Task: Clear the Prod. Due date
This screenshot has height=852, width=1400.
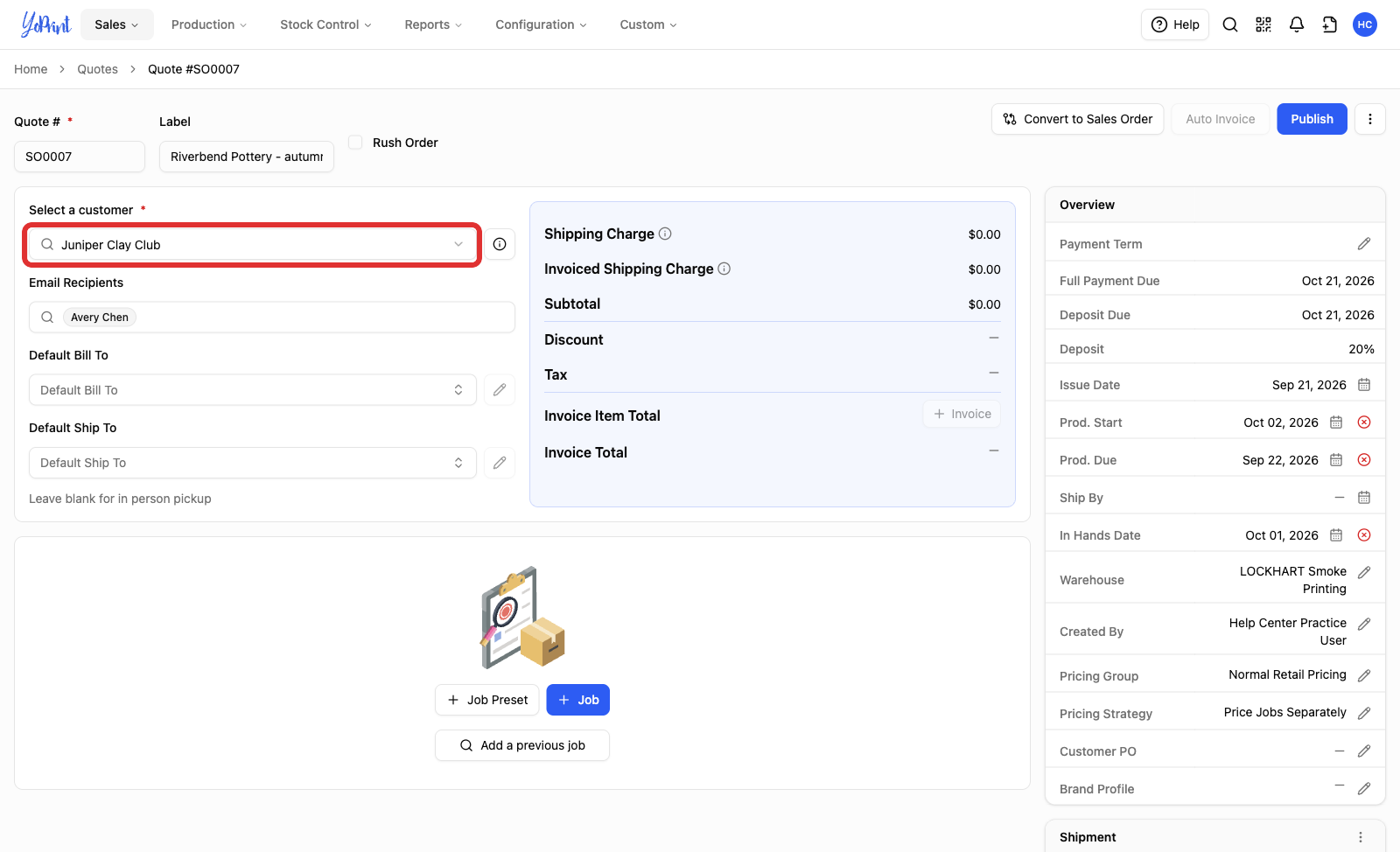Action: tap(1364, 460)
